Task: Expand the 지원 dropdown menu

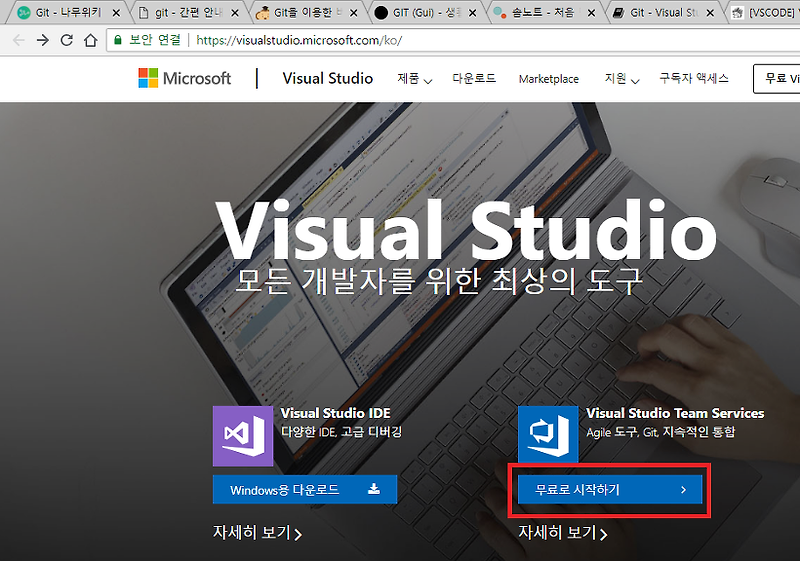Action: (x=621, y=79)
